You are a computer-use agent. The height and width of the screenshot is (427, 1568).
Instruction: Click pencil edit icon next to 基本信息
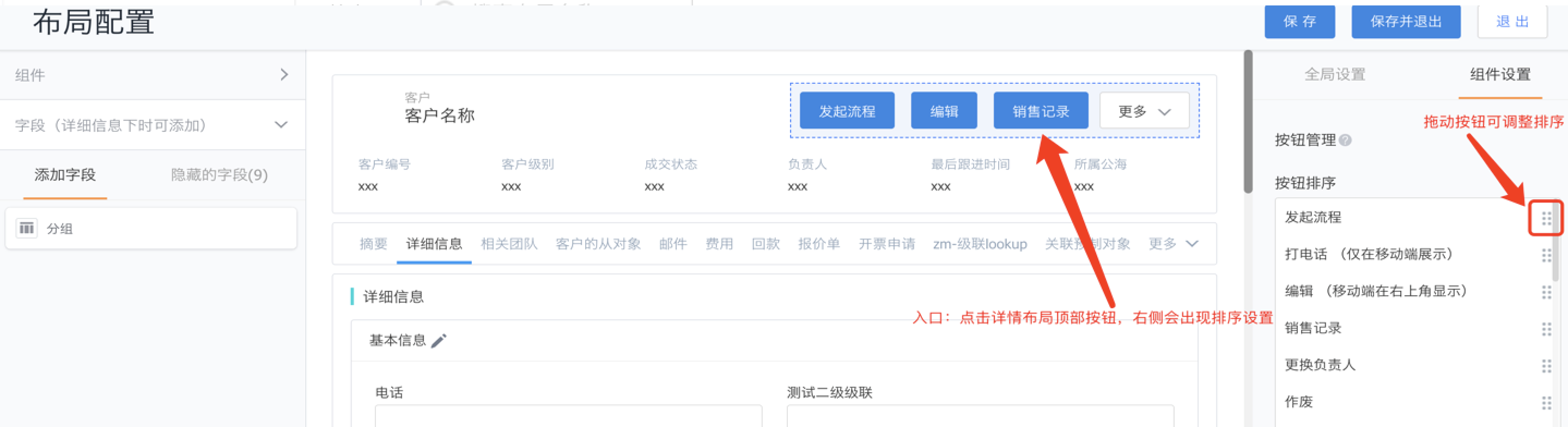438,340
